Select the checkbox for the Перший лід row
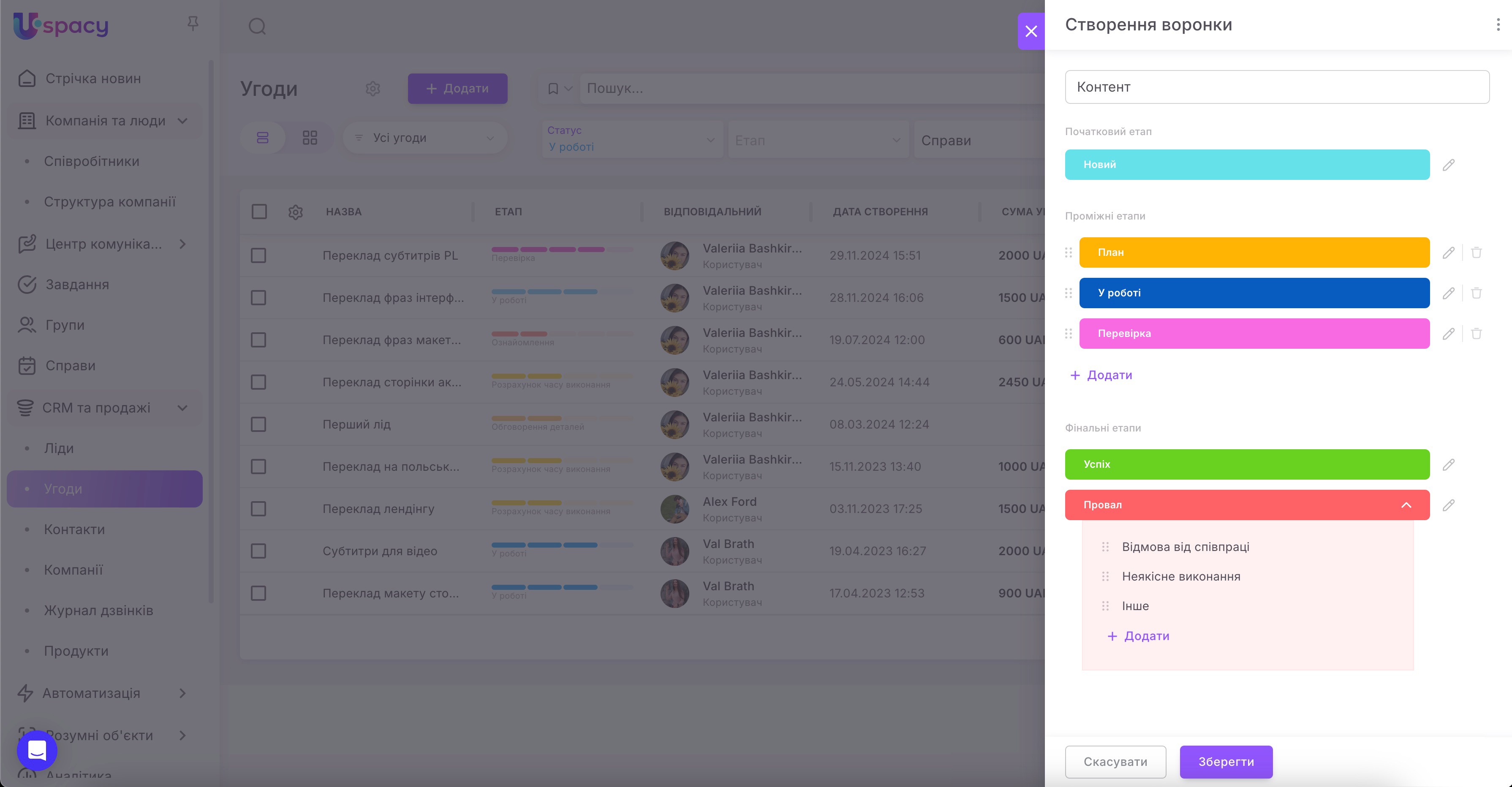The height and width of the screenshot is (787, 1512). click(x=258, y=424)
